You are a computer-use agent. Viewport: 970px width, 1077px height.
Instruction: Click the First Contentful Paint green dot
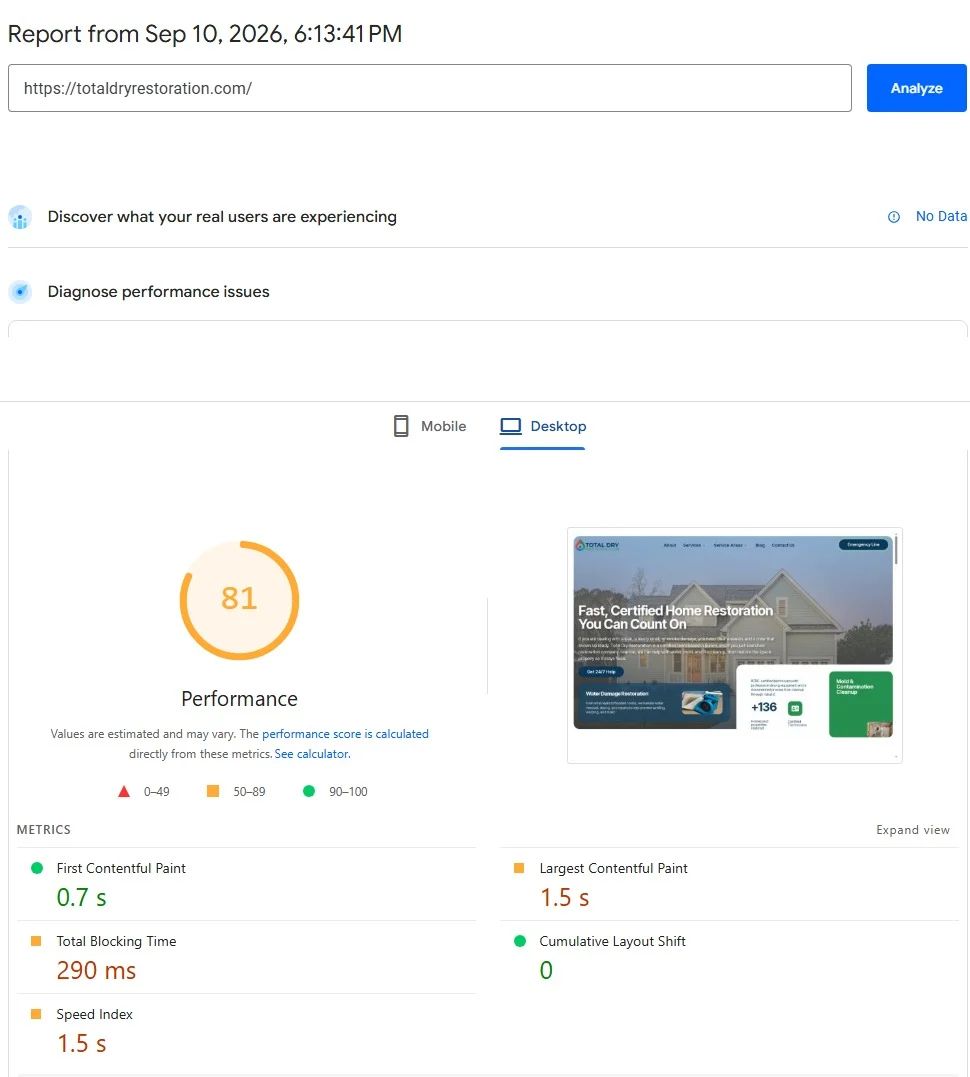37,868
